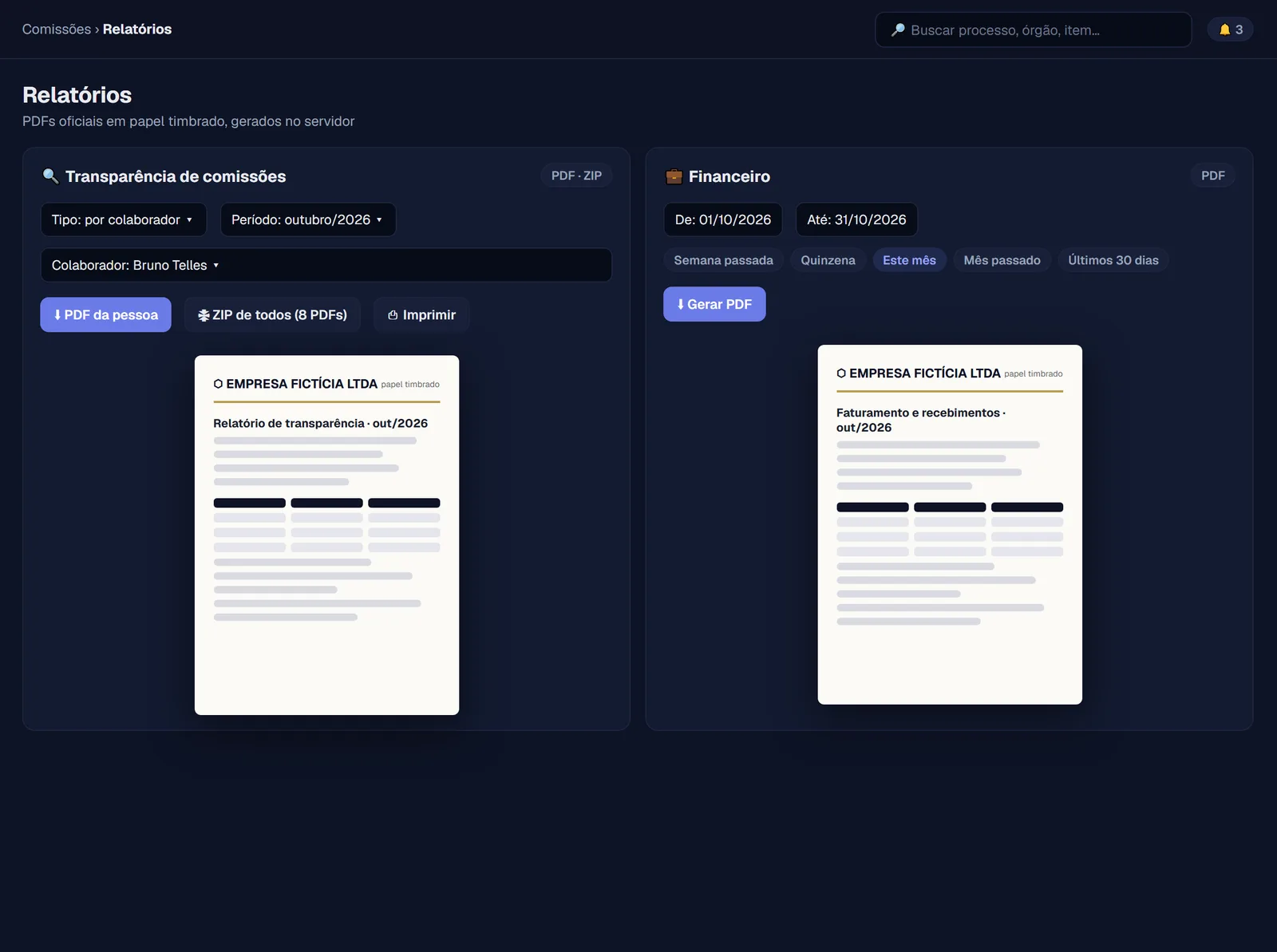Image resolution: width=1277 pixels, height=952 pixels.
Task: Select the Quinzena period preset
Action: point(828,260)
